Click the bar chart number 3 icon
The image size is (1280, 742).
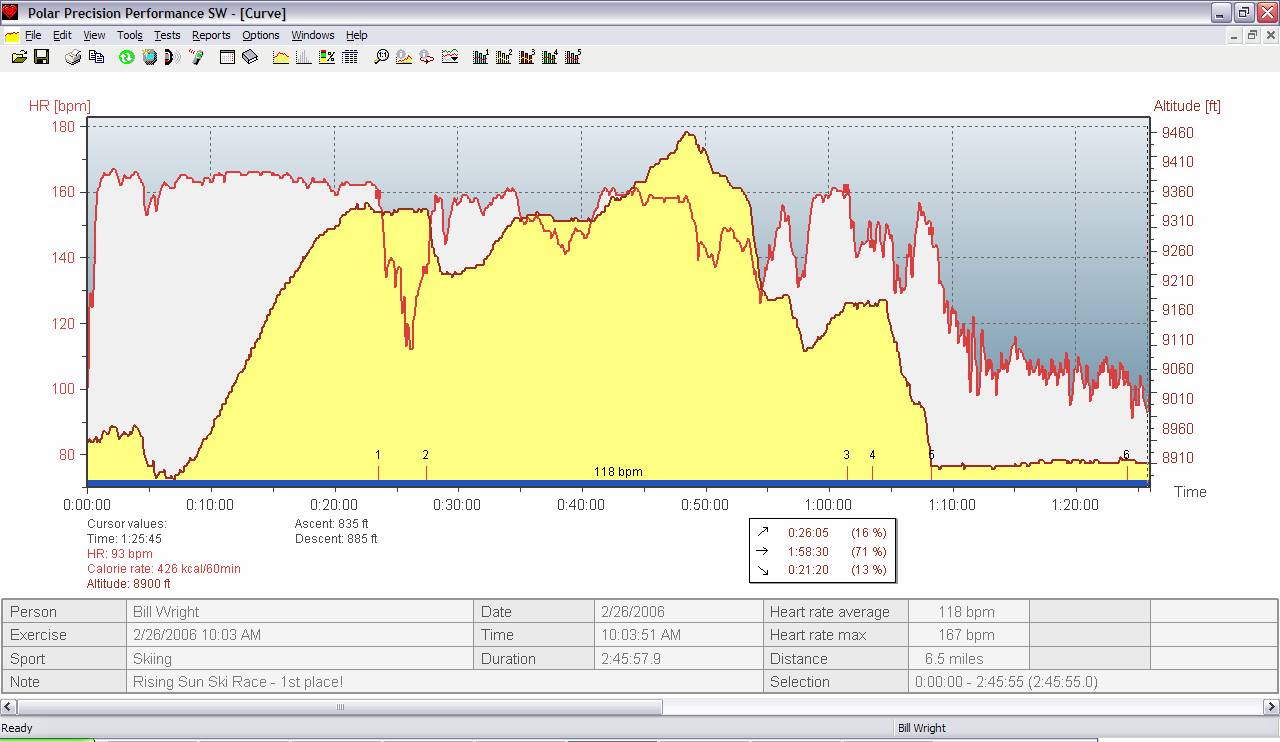pos(527,57)
